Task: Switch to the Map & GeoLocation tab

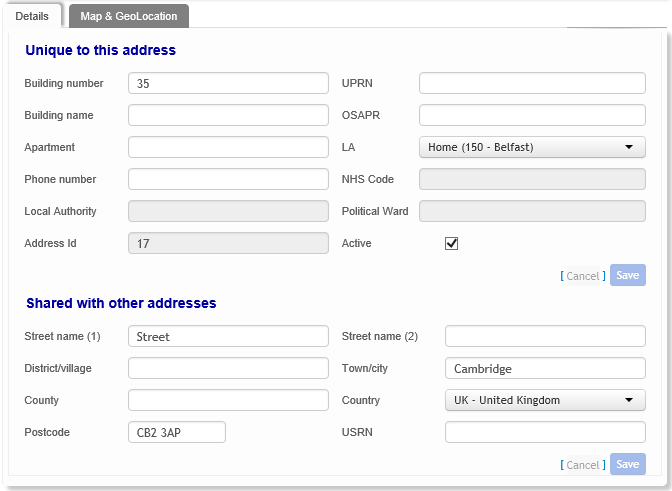Action: pos(128,16)
